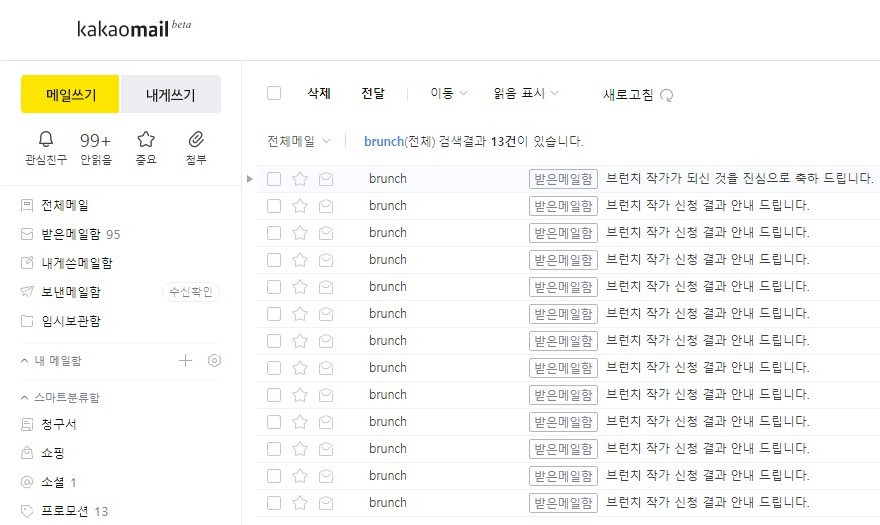
Task: Click the 새로고침 refresh button
Action: (638, 94)
